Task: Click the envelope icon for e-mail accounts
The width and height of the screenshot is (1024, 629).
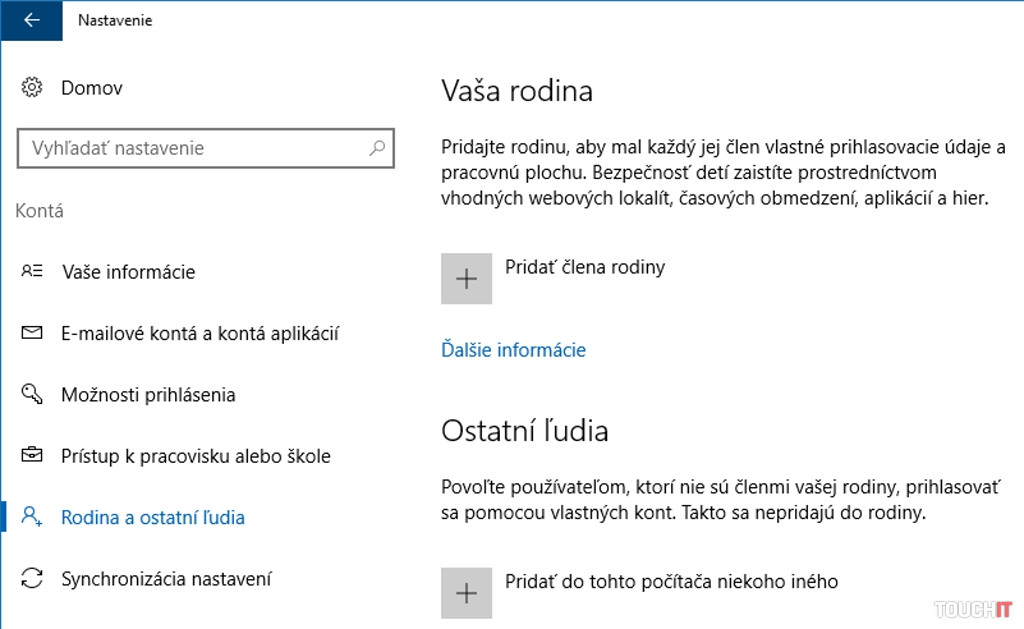Action: click(x=31, y=333)
